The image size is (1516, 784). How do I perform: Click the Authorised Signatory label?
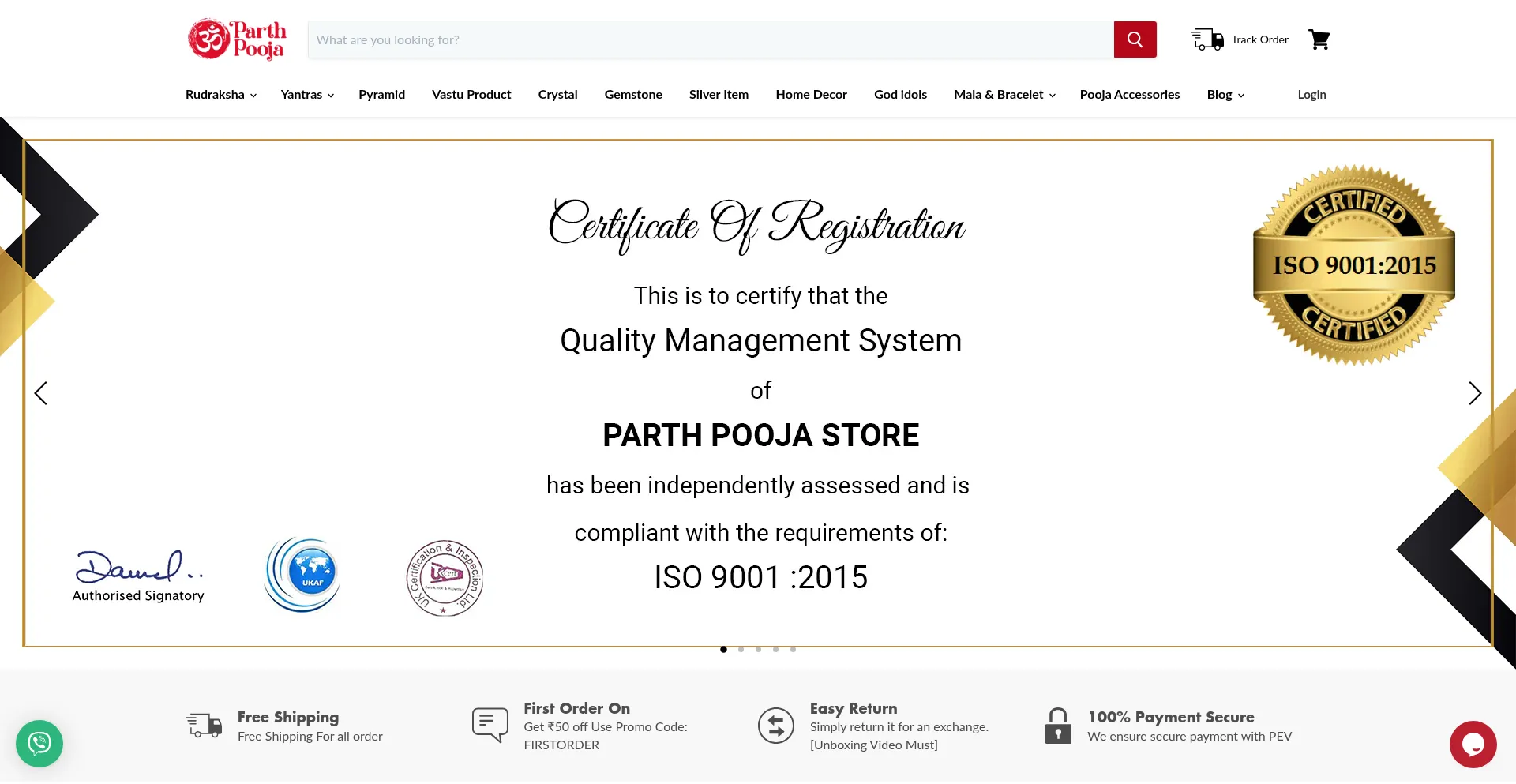click(138, 595)
